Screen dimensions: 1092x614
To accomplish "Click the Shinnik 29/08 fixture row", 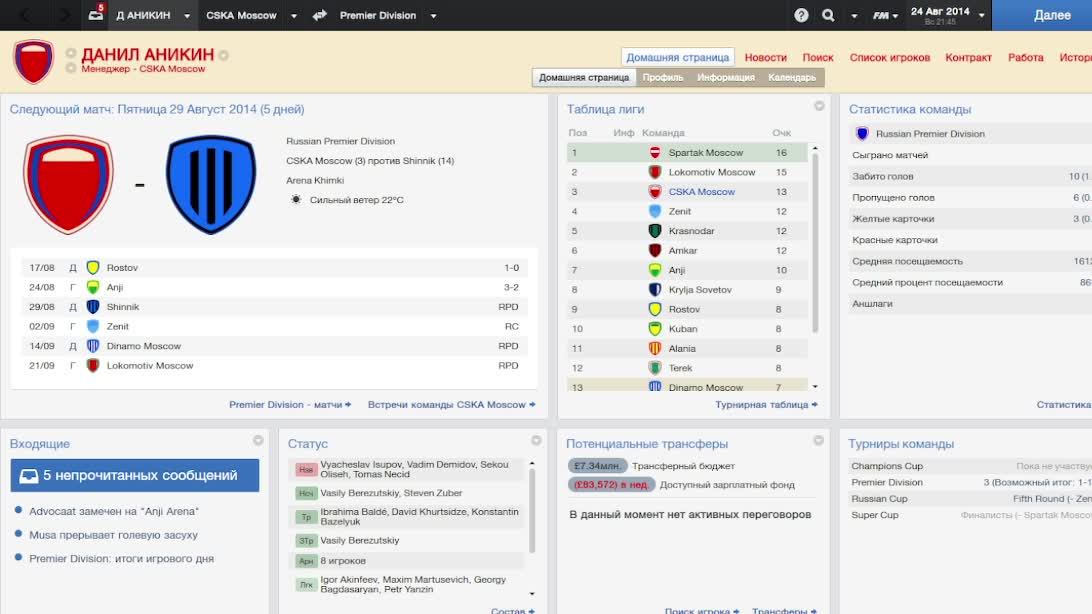I will tap(274, 306).
